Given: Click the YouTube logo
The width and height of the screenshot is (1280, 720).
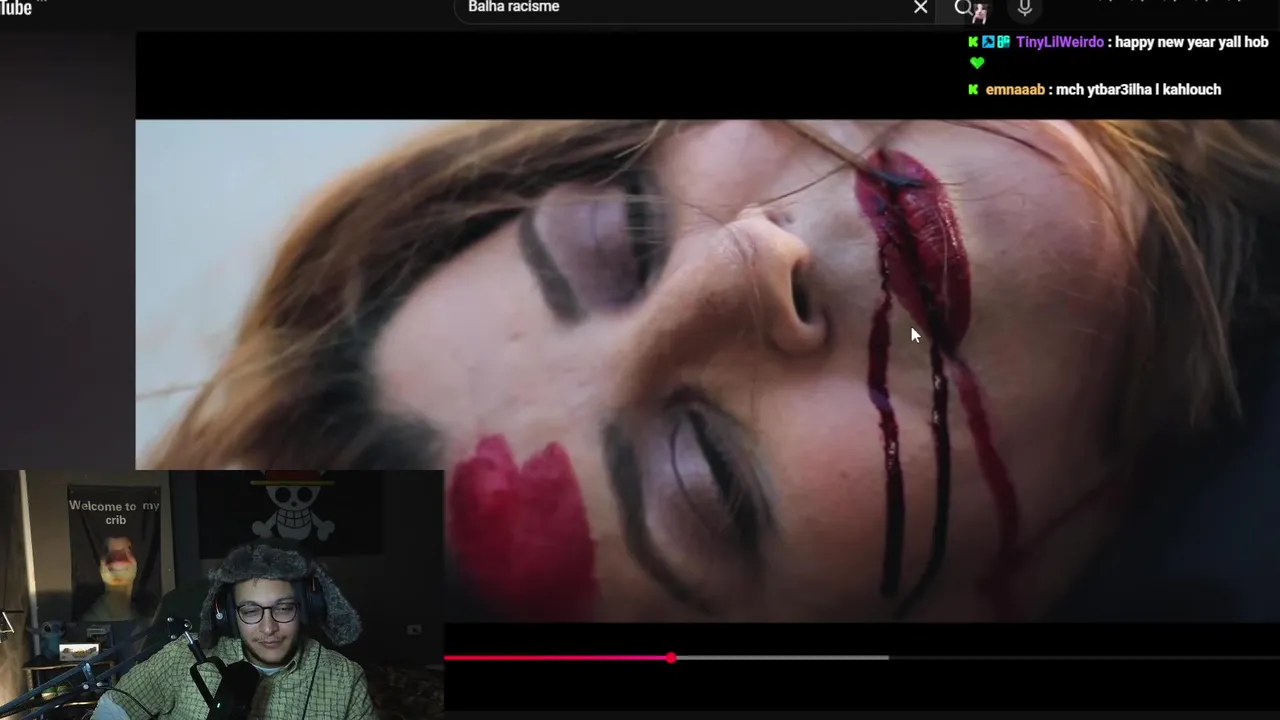Looking at the screenshot, I should tap(18, 8).
